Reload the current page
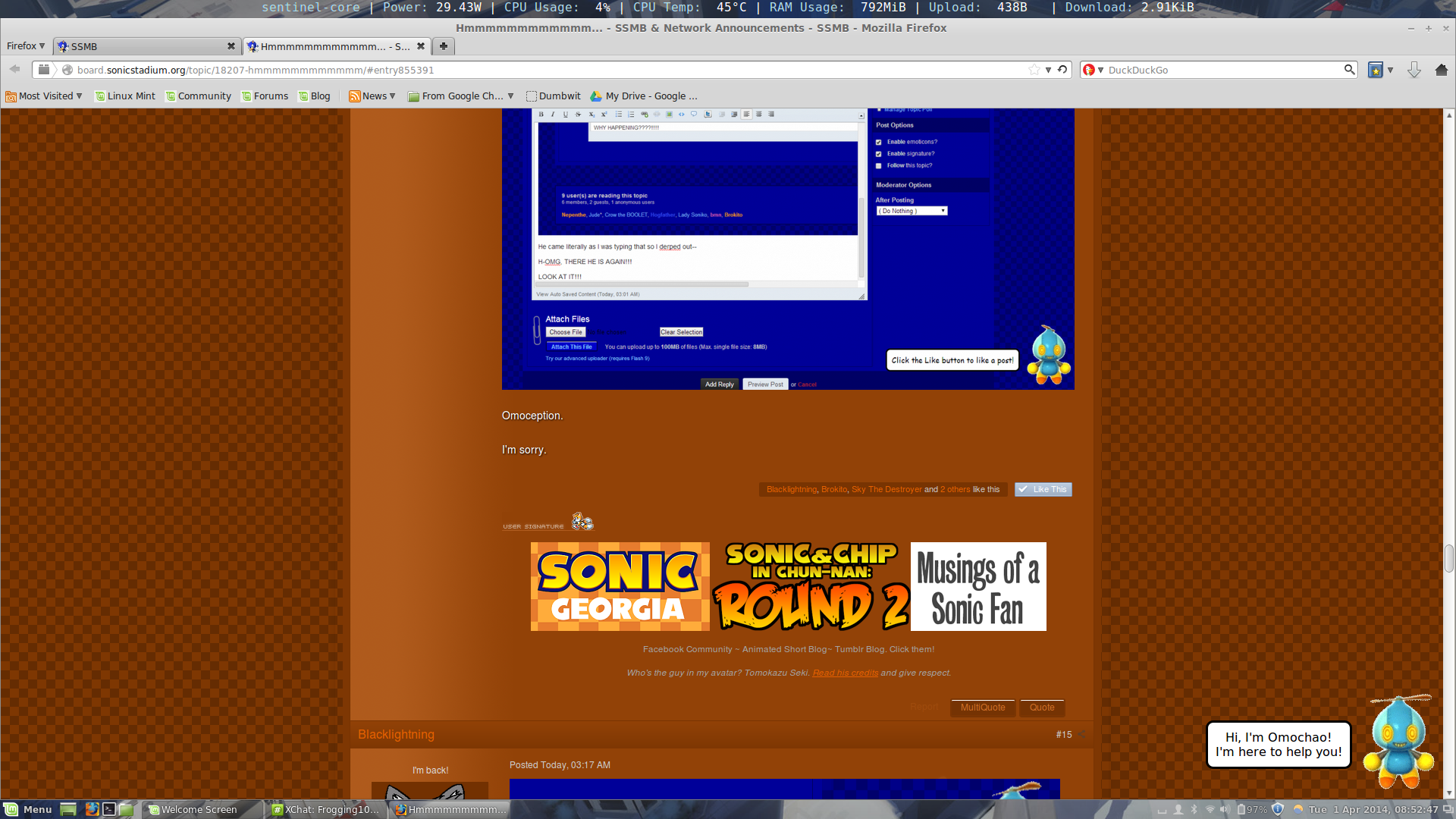 1062,70
